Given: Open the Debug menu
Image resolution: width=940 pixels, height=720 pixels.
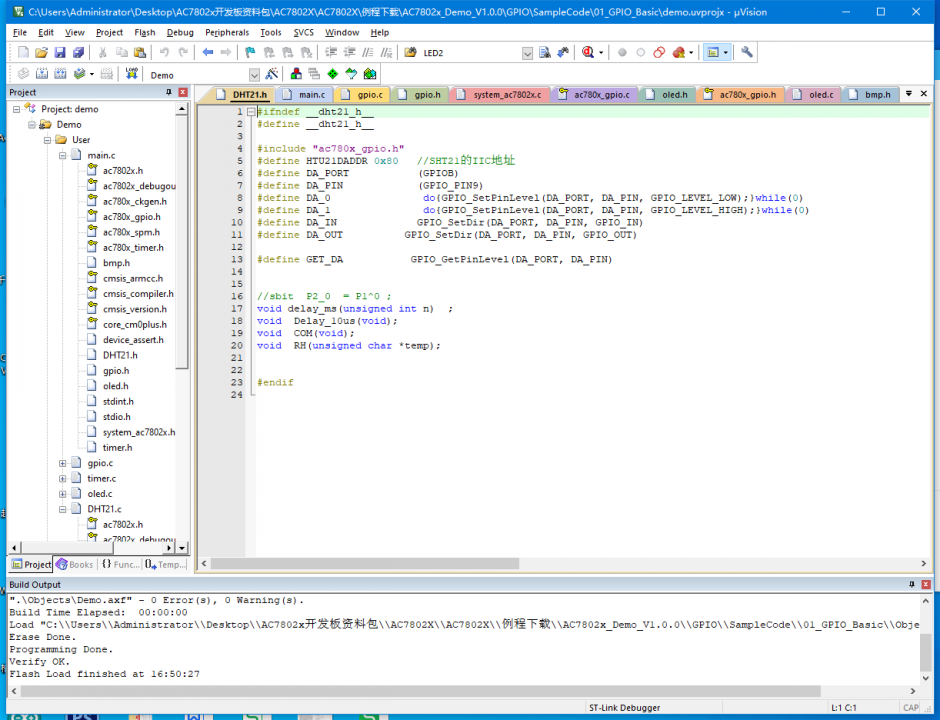Looking at the screenshot, I should (180, 32).
